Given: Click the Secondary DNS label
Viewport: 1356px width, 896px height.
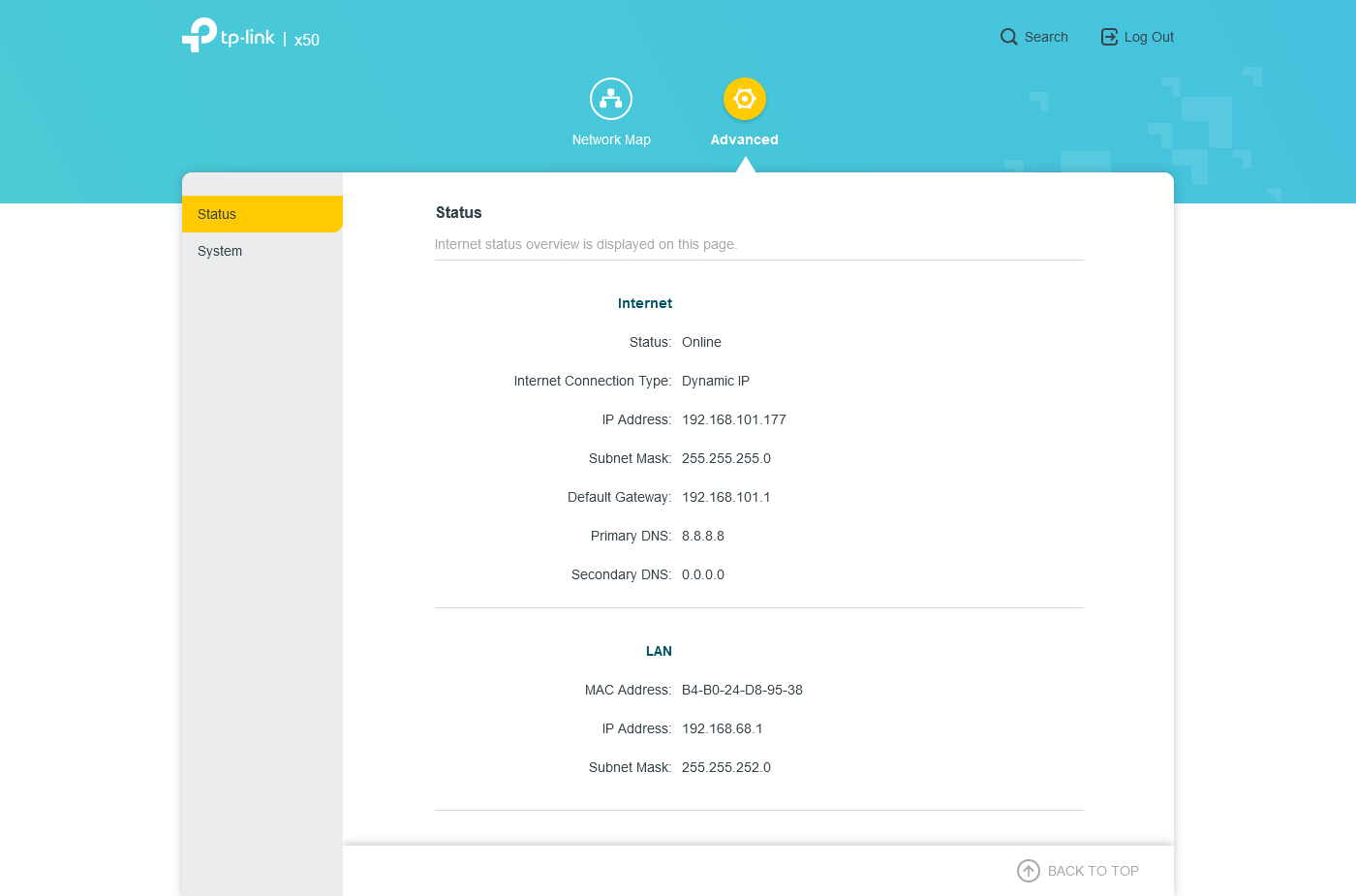Looking at the screenshot, I should 622,574.
